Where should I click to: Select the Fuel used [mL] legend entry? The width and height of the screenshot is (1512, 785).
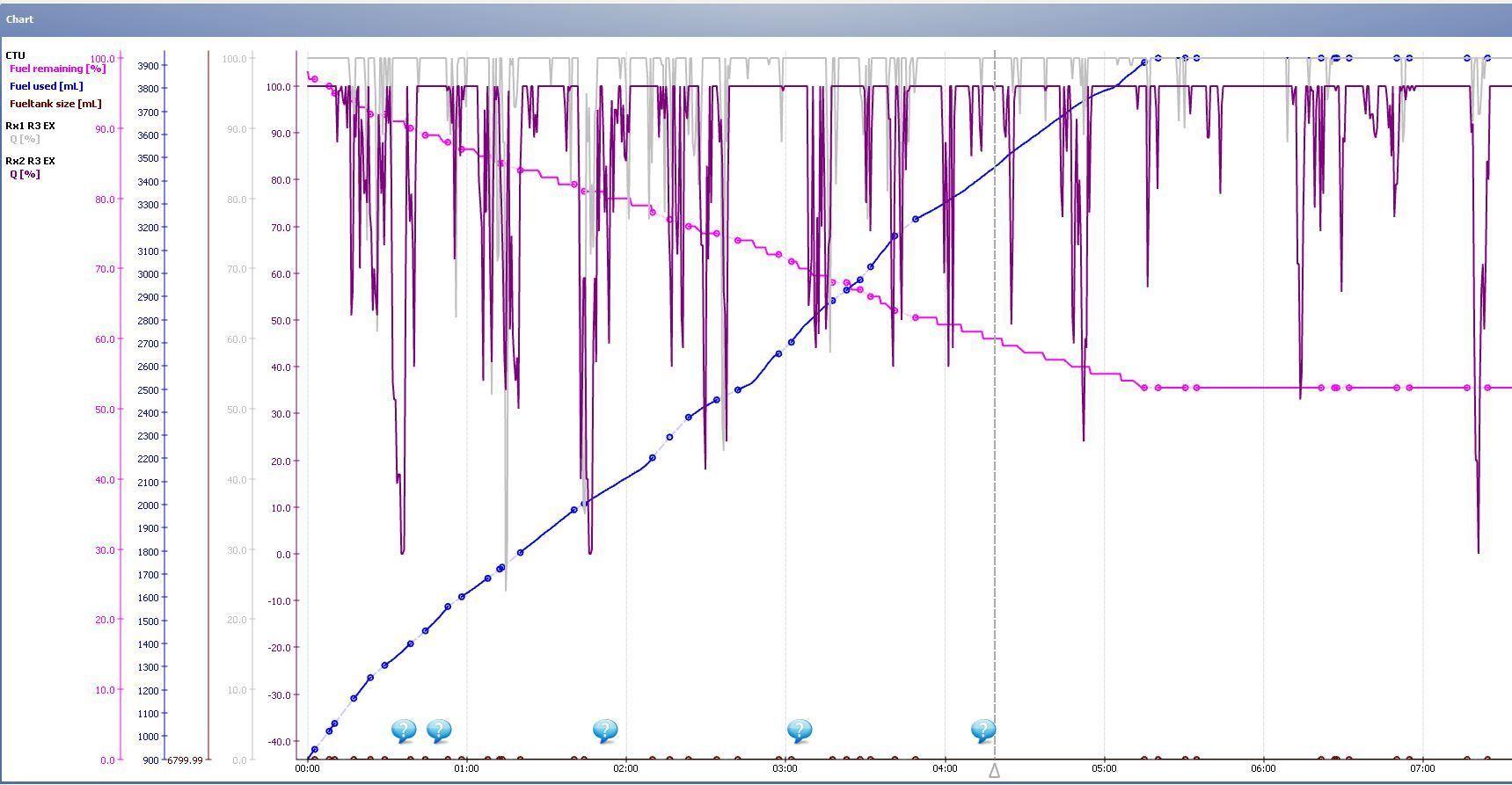click(46, 86)
